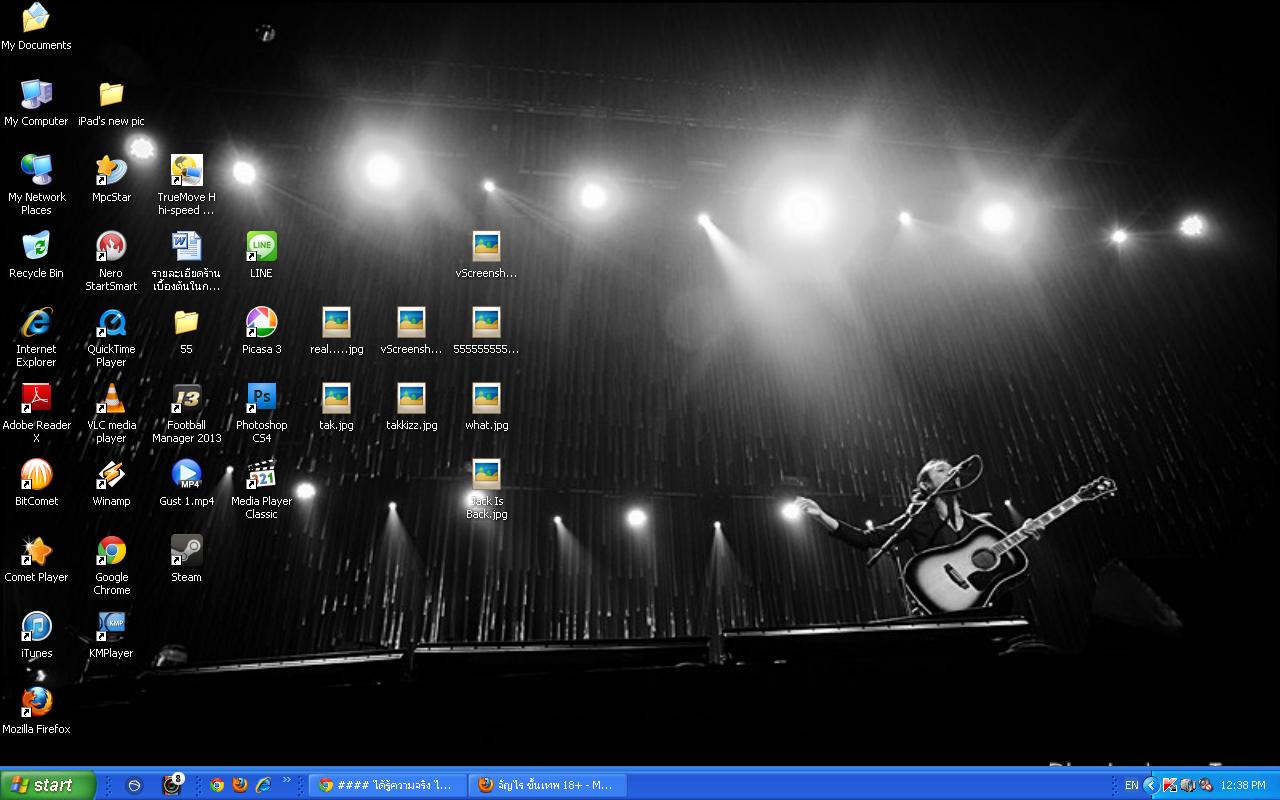The width and height of the screenshot is (1280, 800).
Task: Launch Firefox from the Quick Launch bar
Action: click(240, 785)
